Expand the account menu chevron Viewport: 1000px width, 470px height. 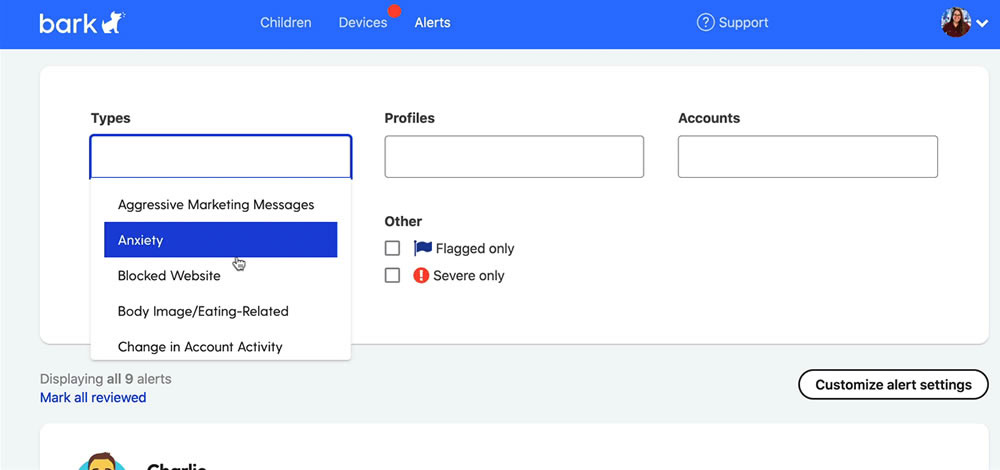pos(982,24)
